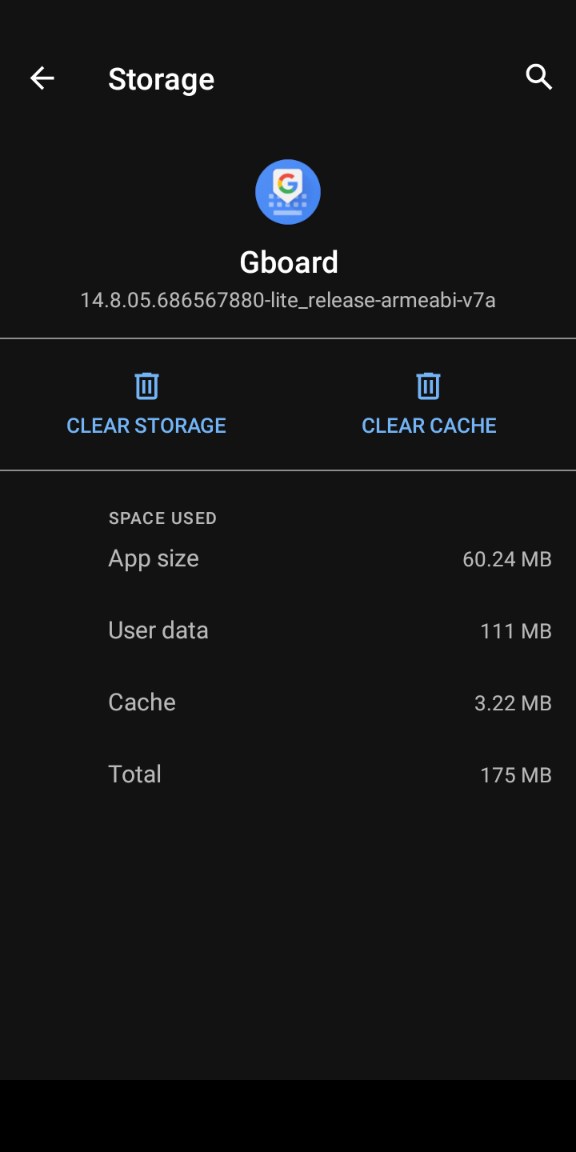576x1152 pixels.
Task: Tap the Storage page title
Action: point(161,79)
